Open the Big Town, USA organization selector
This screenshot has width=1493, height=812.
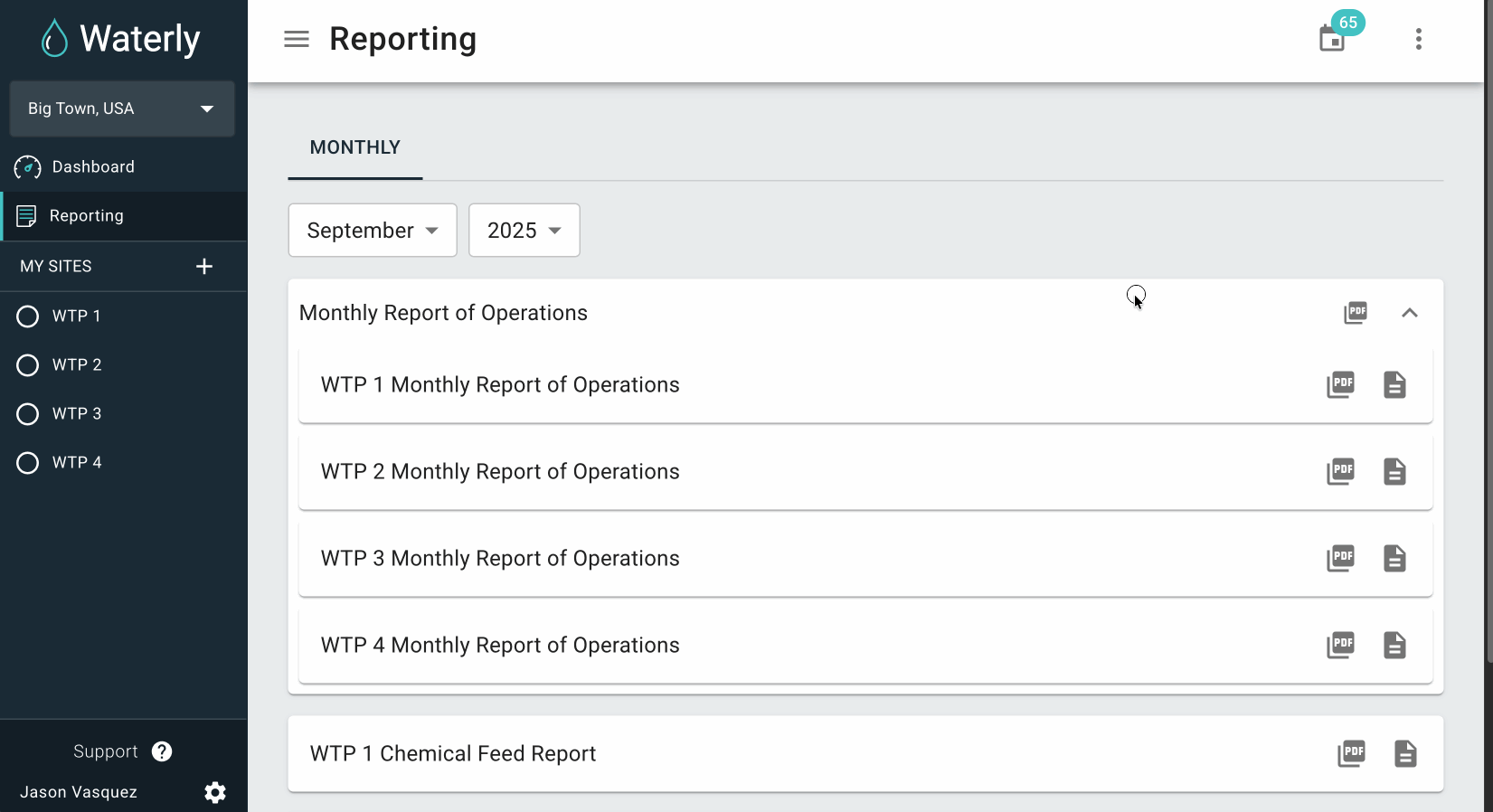122,109
